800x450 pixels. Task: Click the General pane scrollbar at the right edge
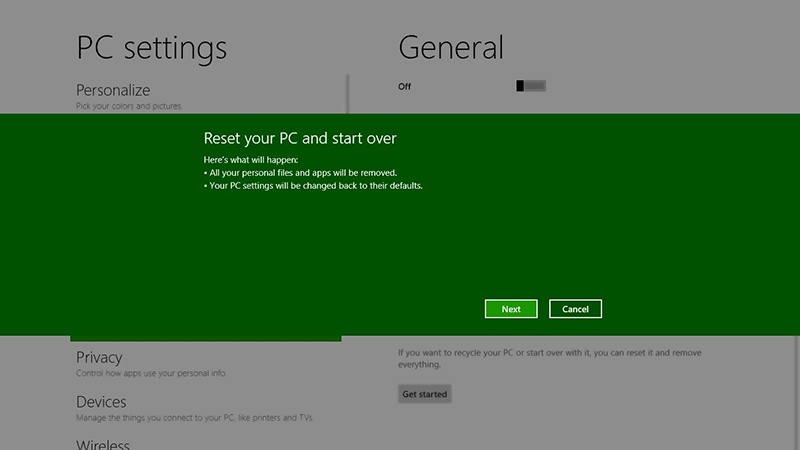click(796, 393)
